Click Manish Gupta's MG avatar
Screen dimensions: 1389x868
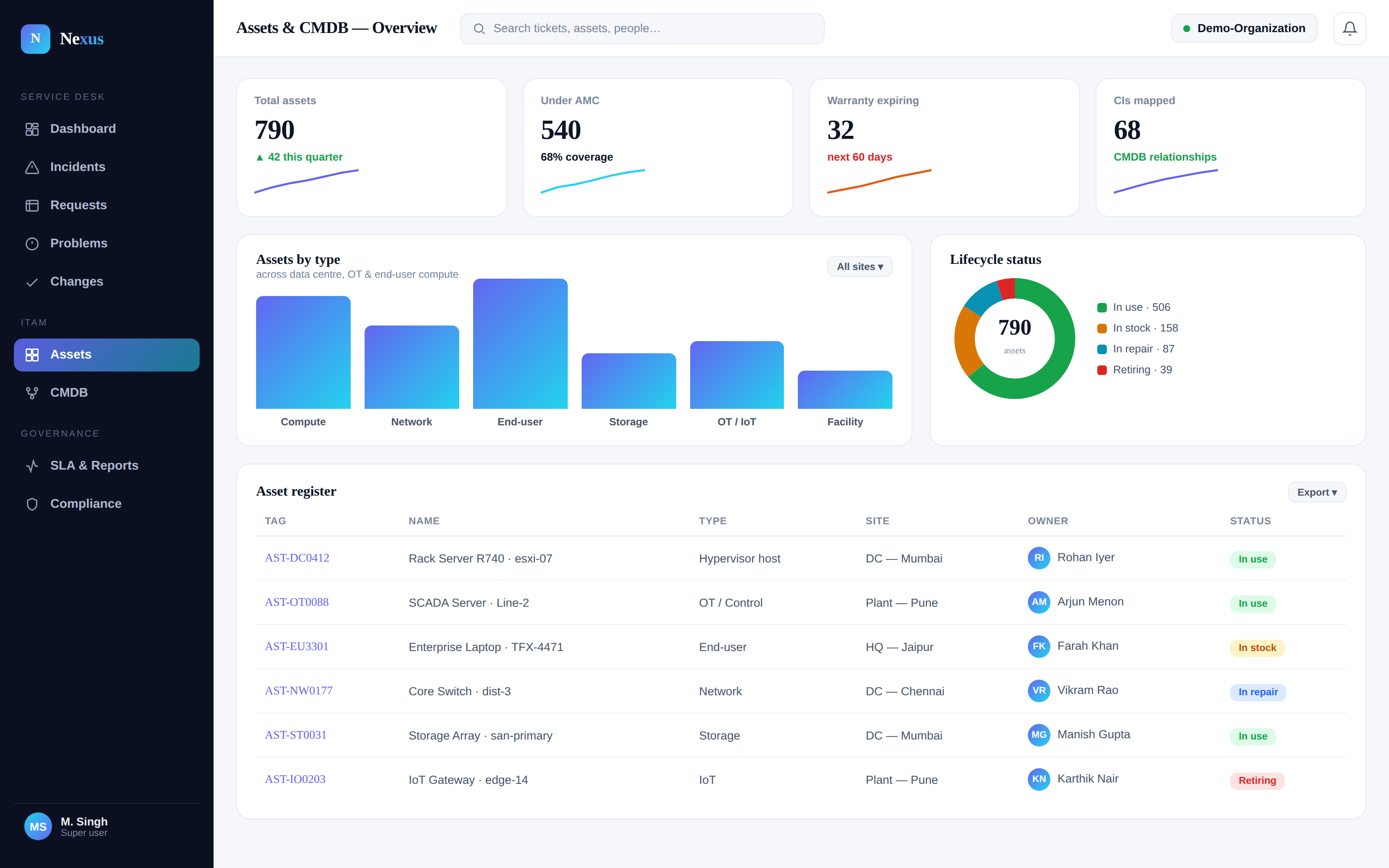tap(1039, 734)
